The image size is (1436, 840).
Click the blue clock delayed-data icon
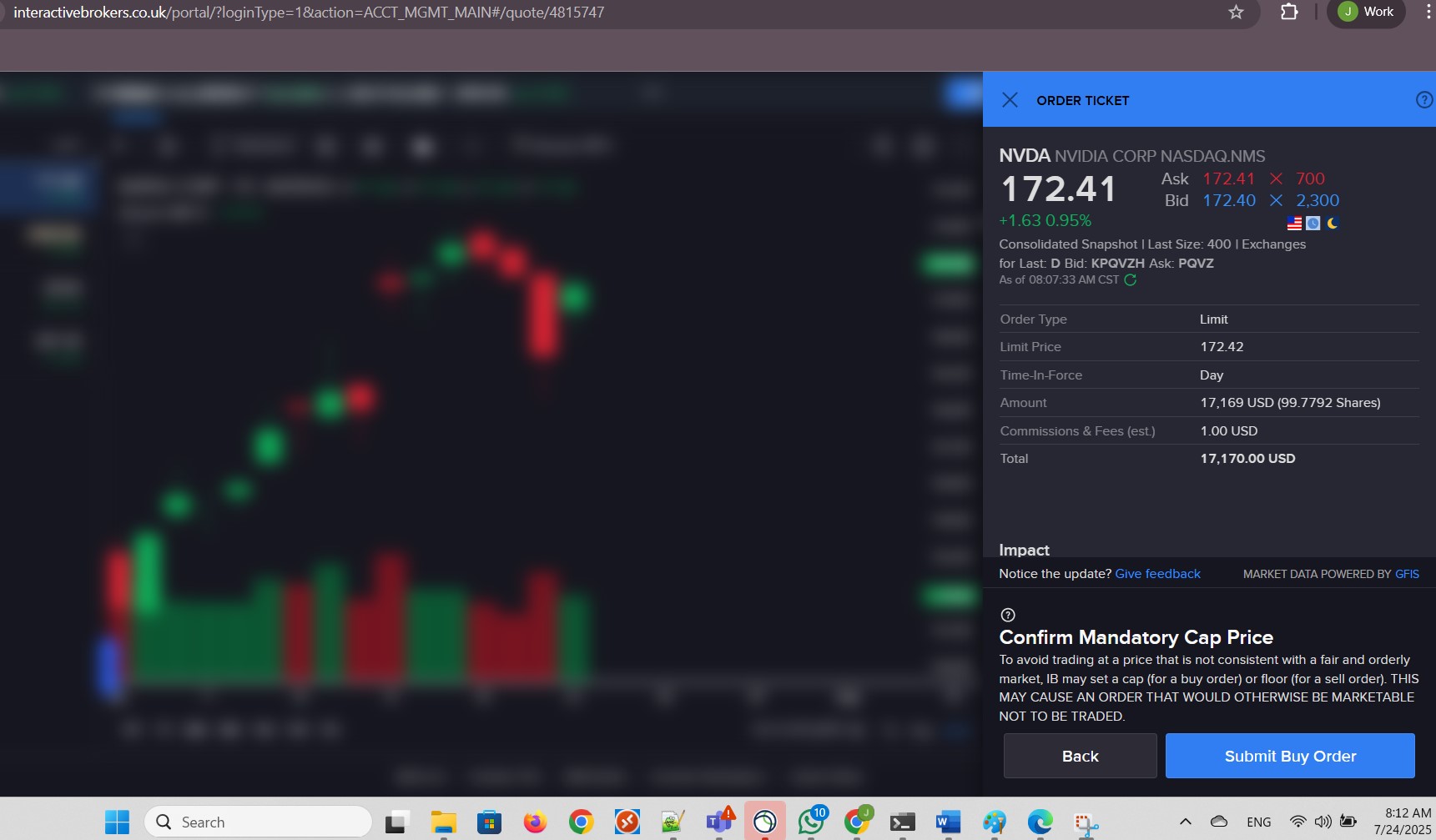click(x=1313, y=224)
